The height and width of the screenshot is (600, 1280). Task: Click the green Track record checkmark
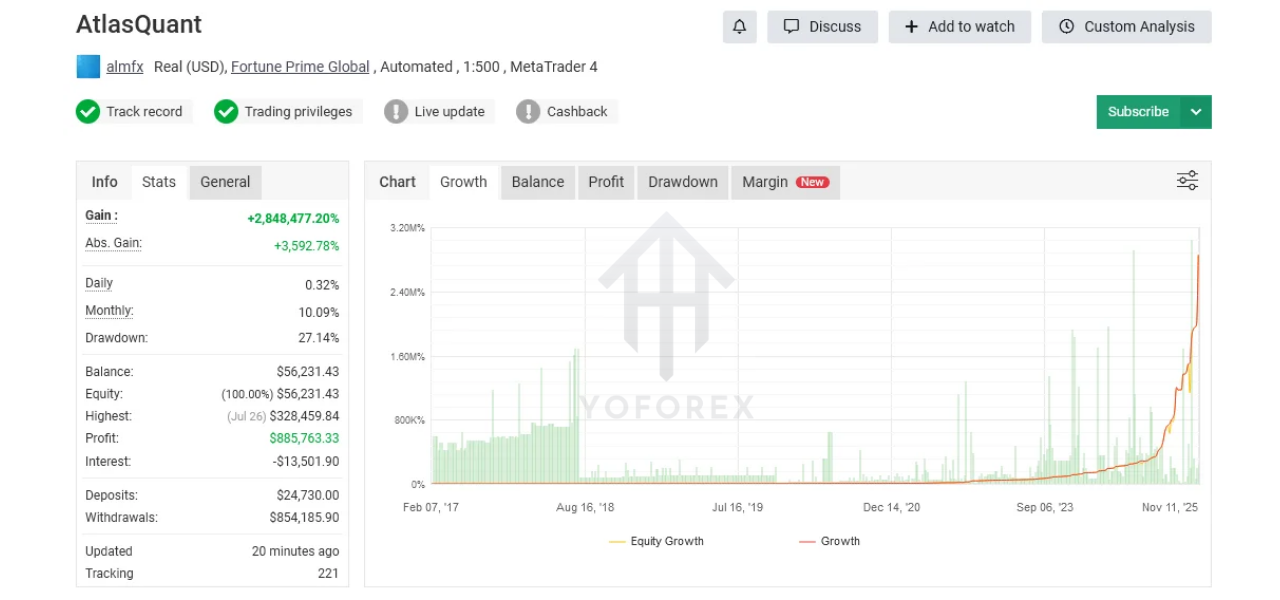[88, 112]
